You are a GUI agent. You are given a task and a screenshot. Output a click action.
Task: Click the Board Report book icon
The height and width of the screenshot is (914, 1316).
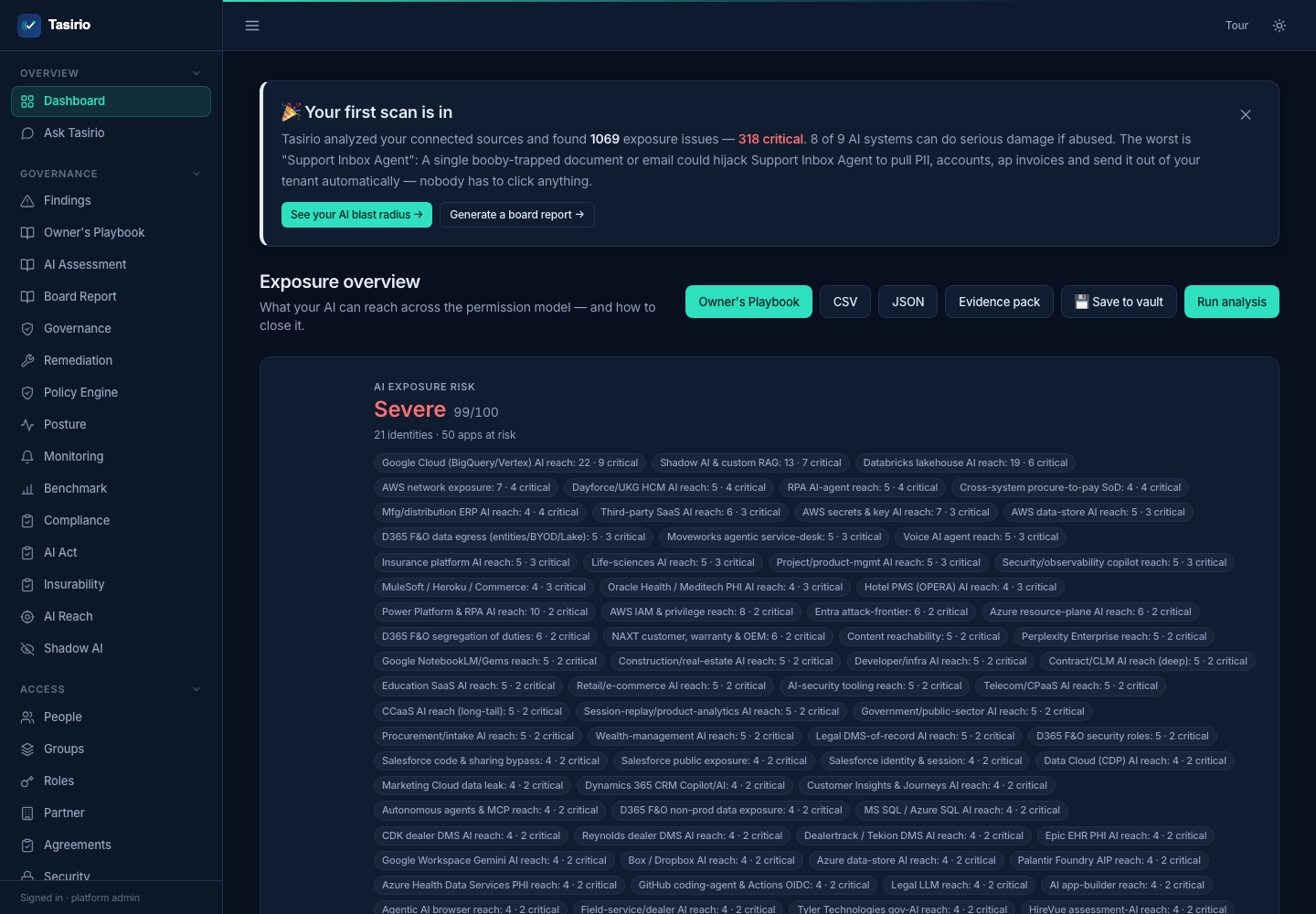[x=27, y=297]
